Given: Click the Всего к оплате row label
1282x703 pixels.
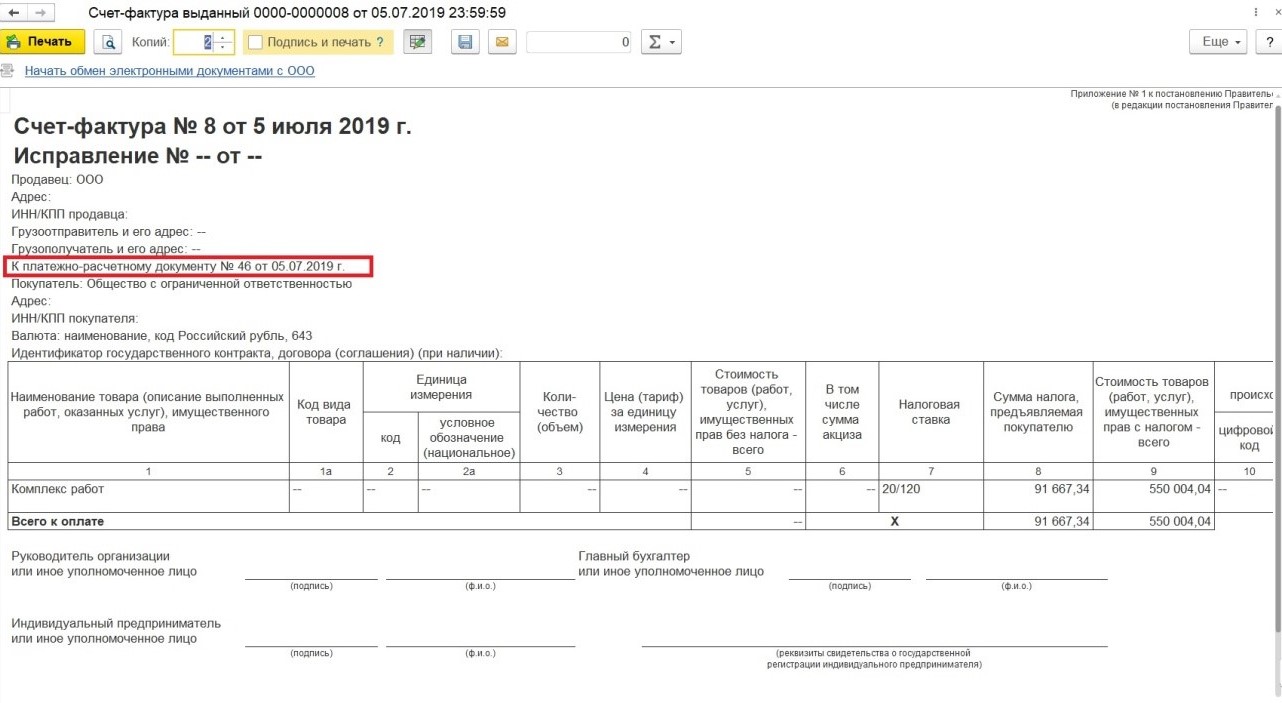Looking at the screenshot, I should pos(58,521).
